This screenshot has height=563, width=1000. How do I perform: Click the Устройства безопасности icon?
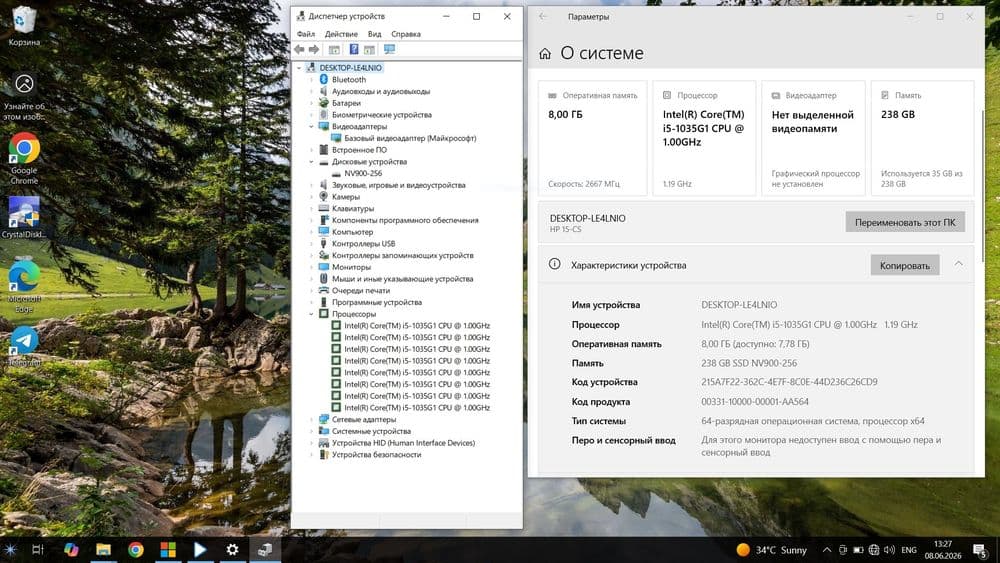pyautogui.click(x=323, y=455)
